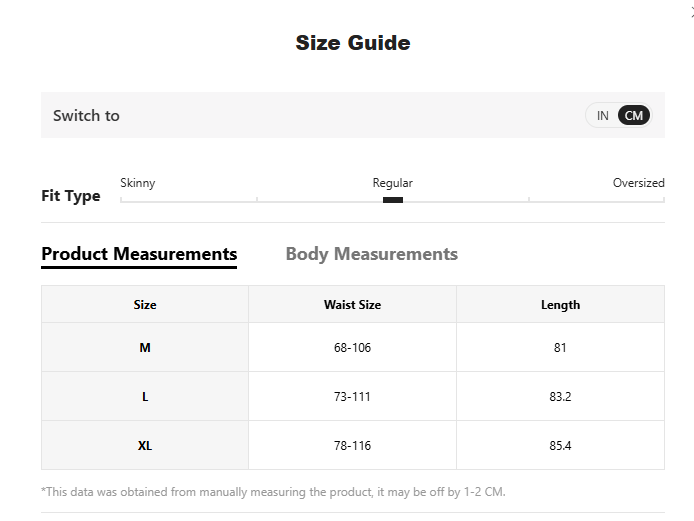Close the Size Guide dialog
This screenshot has height=521, width=694.
(690, 10)
